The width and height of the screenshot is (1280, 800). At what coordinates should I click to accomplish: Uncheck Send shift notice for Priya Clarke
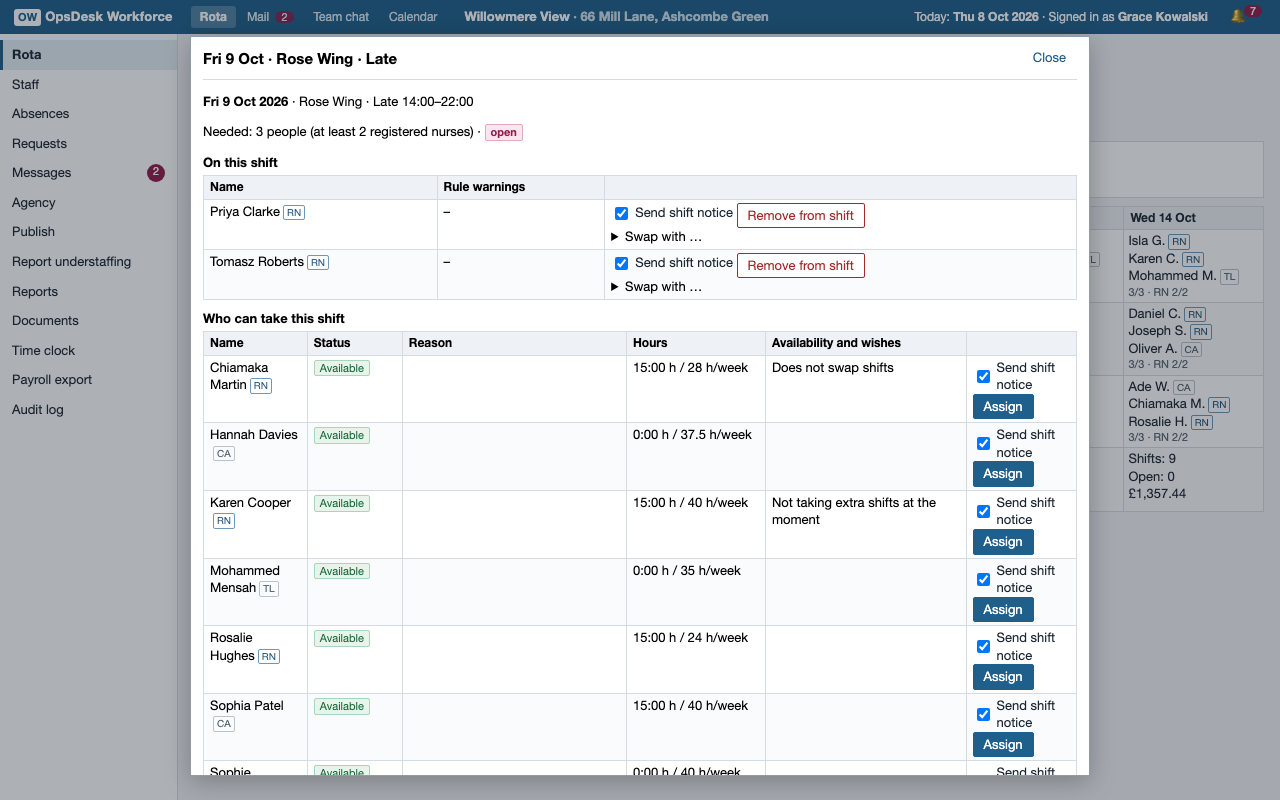(x=621, y=213)
